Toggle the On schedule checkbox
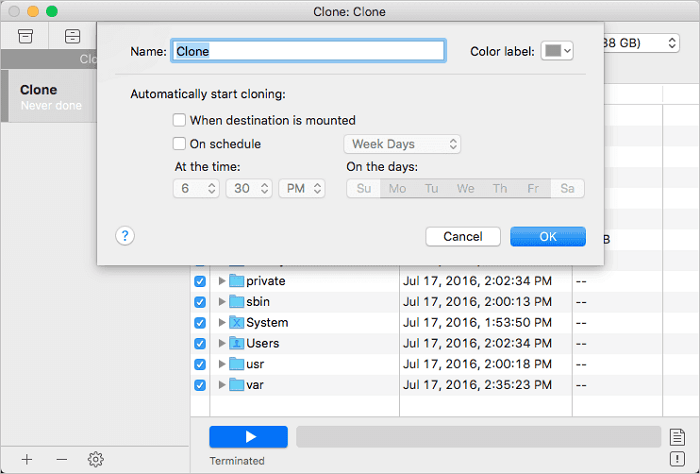700x474 pixels. tap(179, 144)
